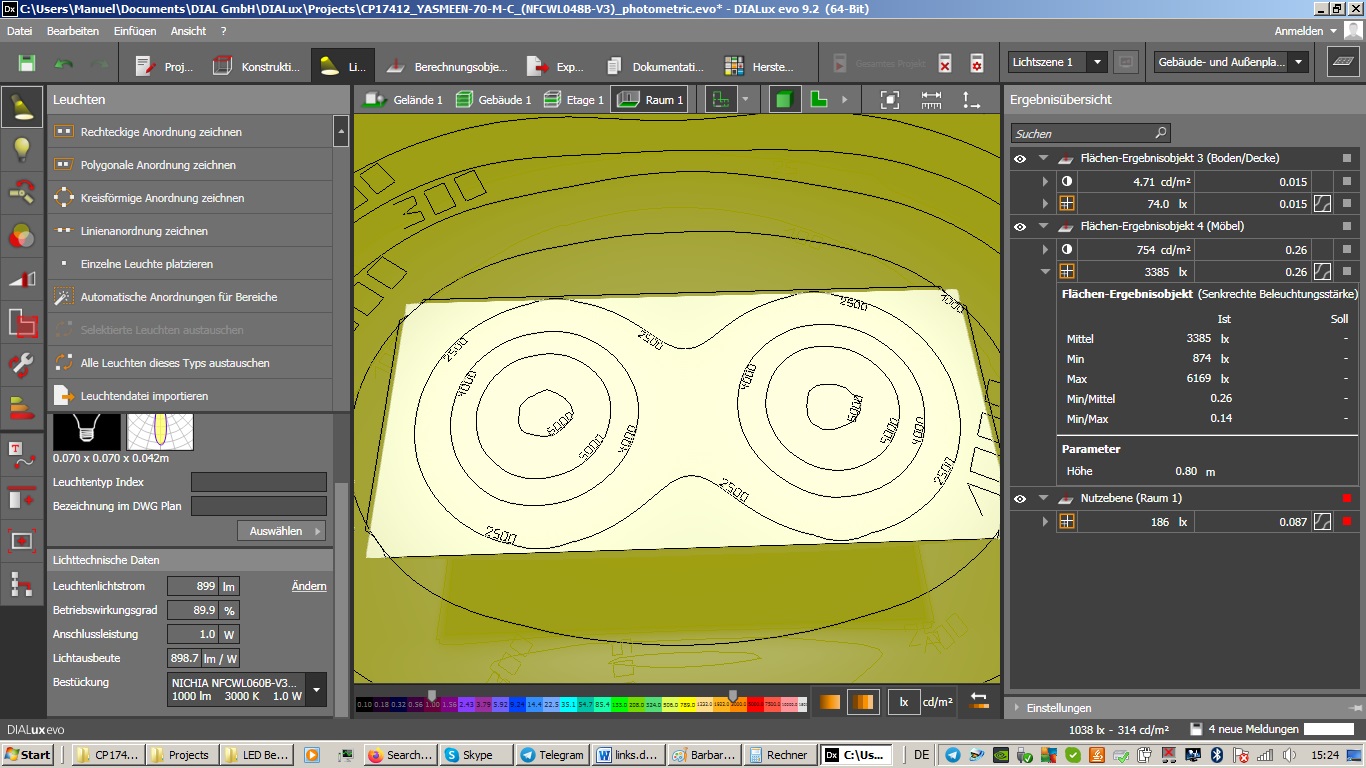Collapse the 3385 lx result row
The height and width of the screenshot is (768, 1366).
[1045, 272]
